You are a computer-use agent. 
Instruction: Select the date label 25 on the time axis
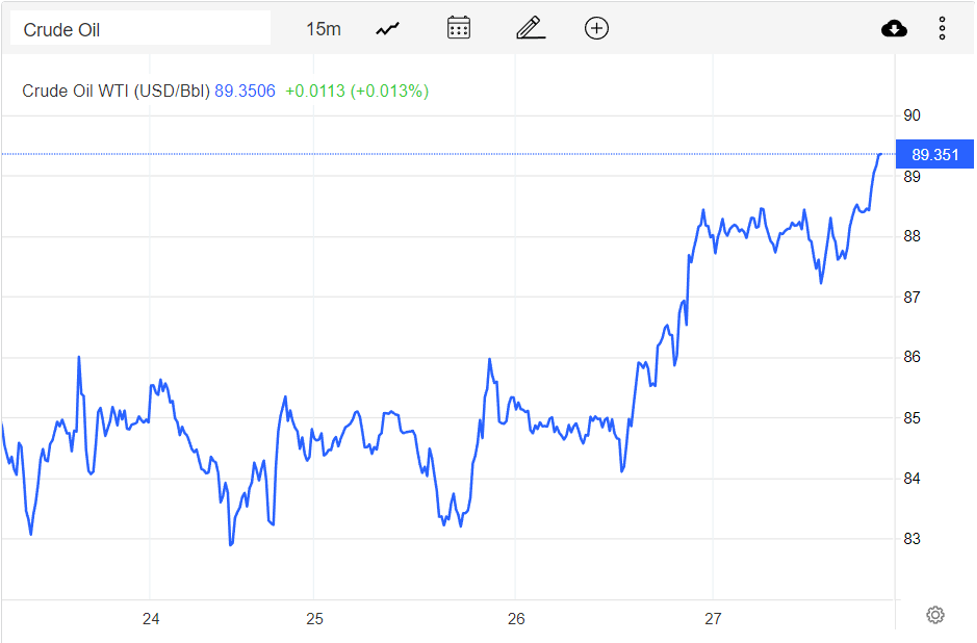314,619
